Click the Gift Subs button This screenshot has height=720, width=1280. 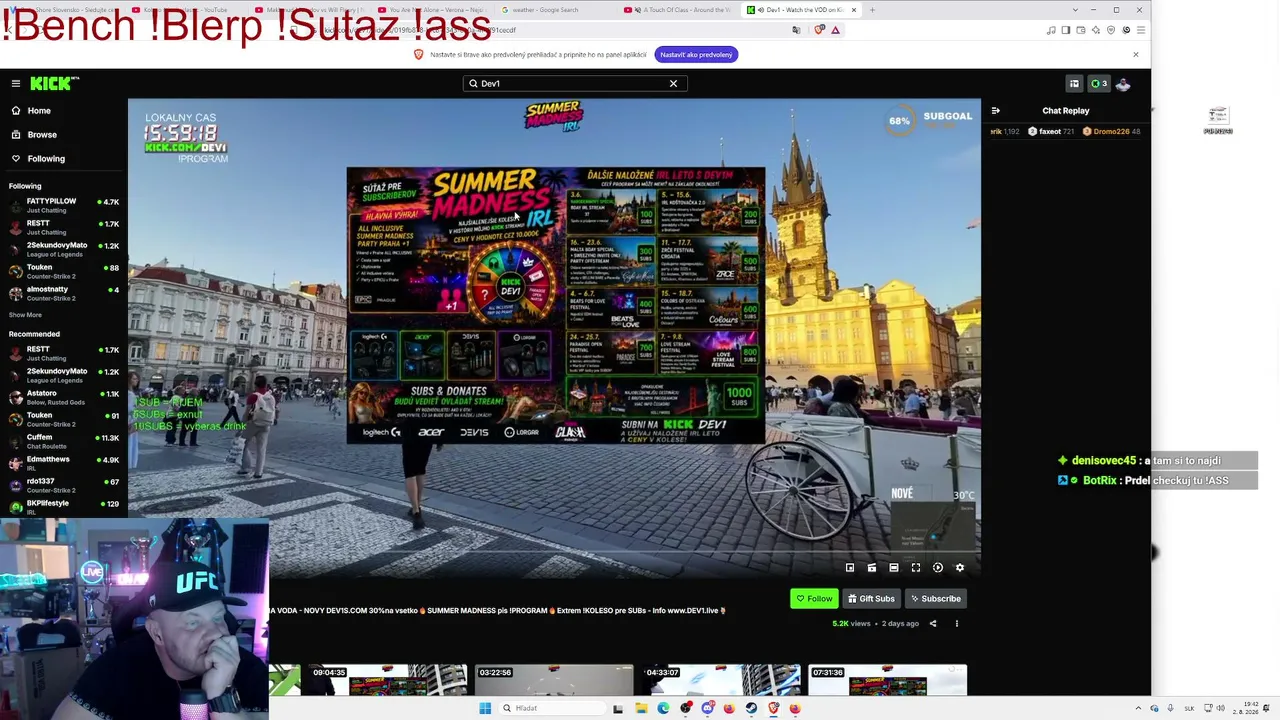871,599
